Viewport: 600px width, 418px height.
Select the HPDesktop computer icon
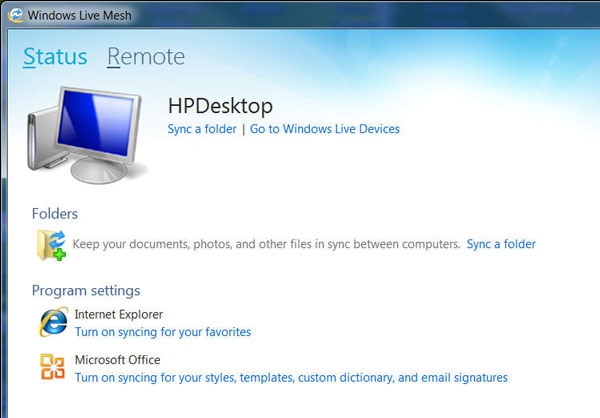coord(86,135)
